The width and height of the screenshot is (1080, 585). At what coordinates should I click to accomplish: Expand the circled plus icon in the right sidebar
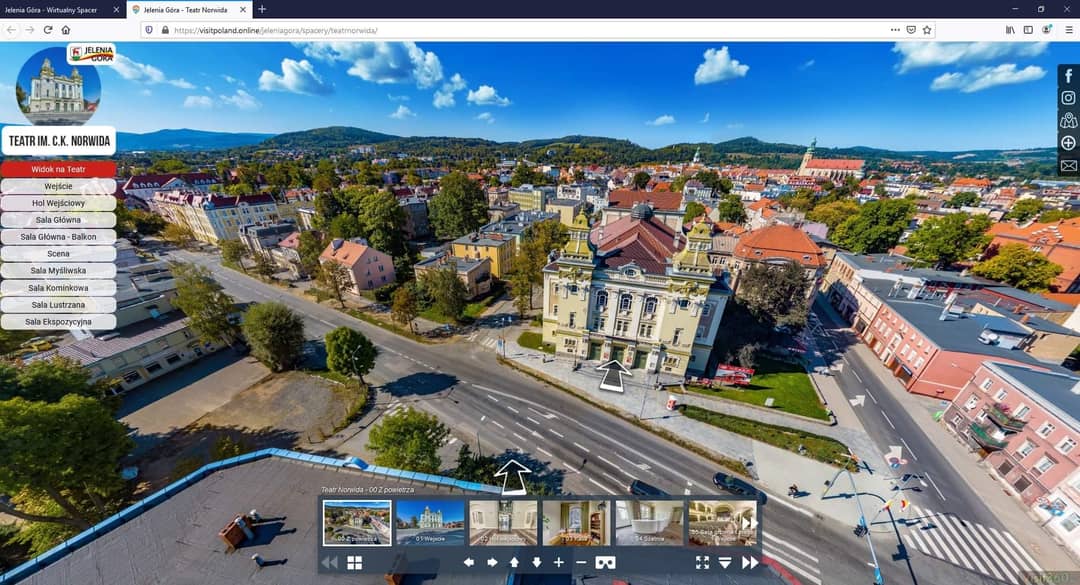tap(1068, 143)
